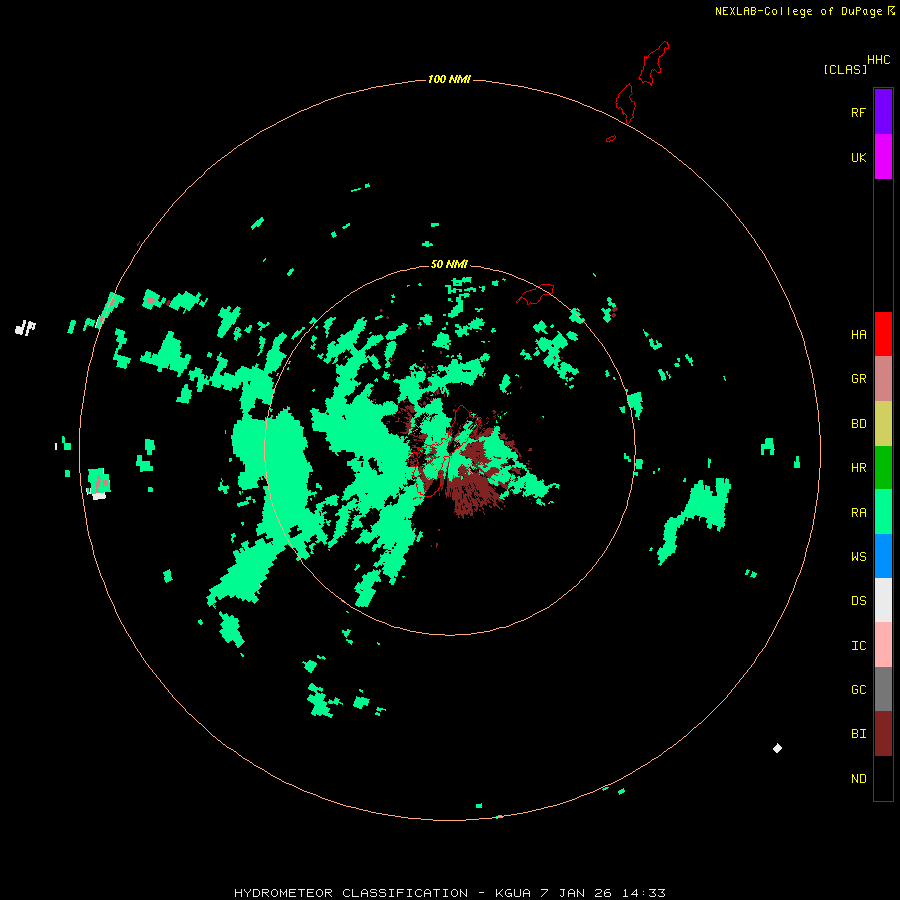This screenshot has height=900, width=900.
Task: Click the 50 NMI range ring label
Action: [449, 264]
